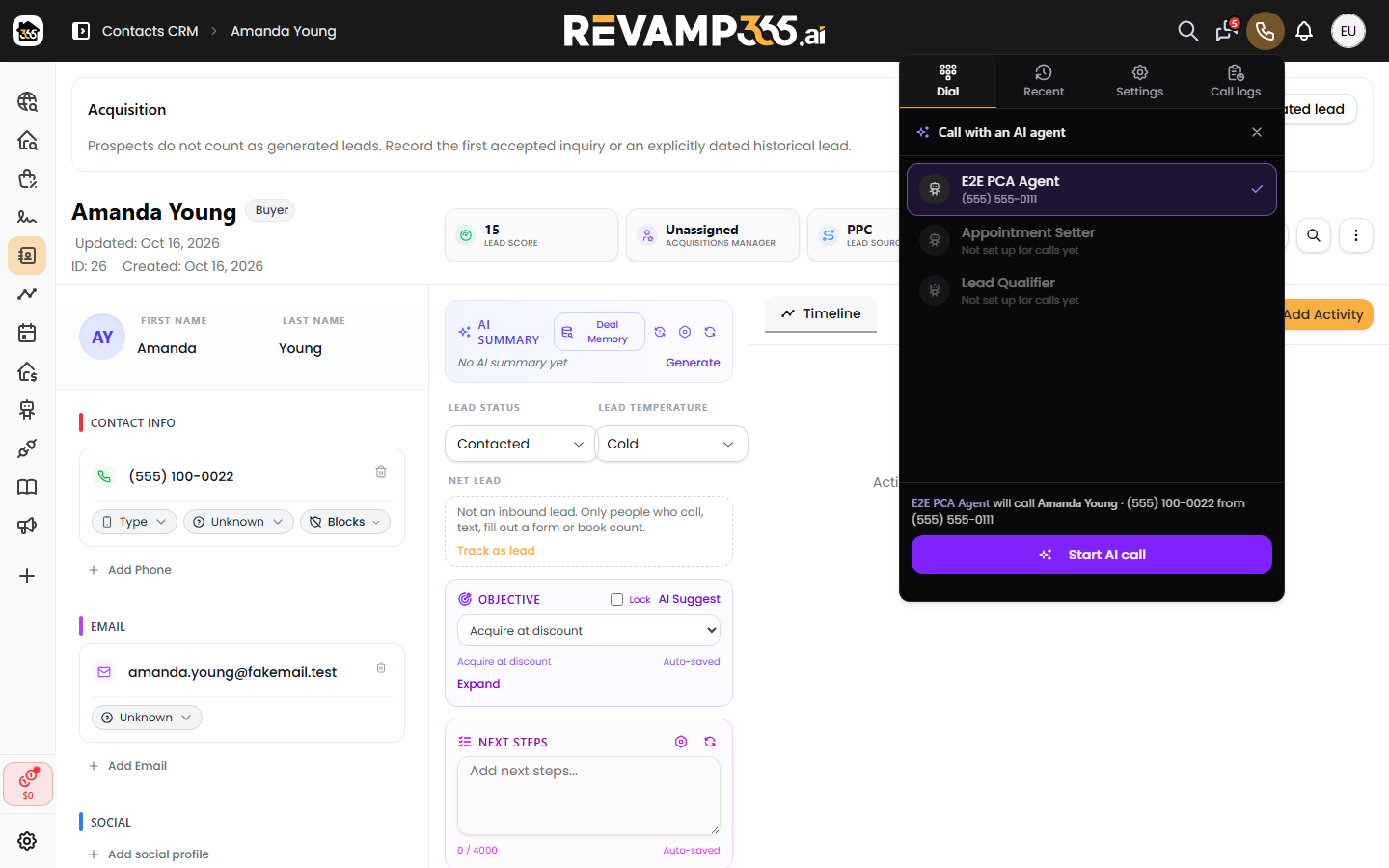
Task: Open the three-dot more options menu
Action: pos(1356,235)
